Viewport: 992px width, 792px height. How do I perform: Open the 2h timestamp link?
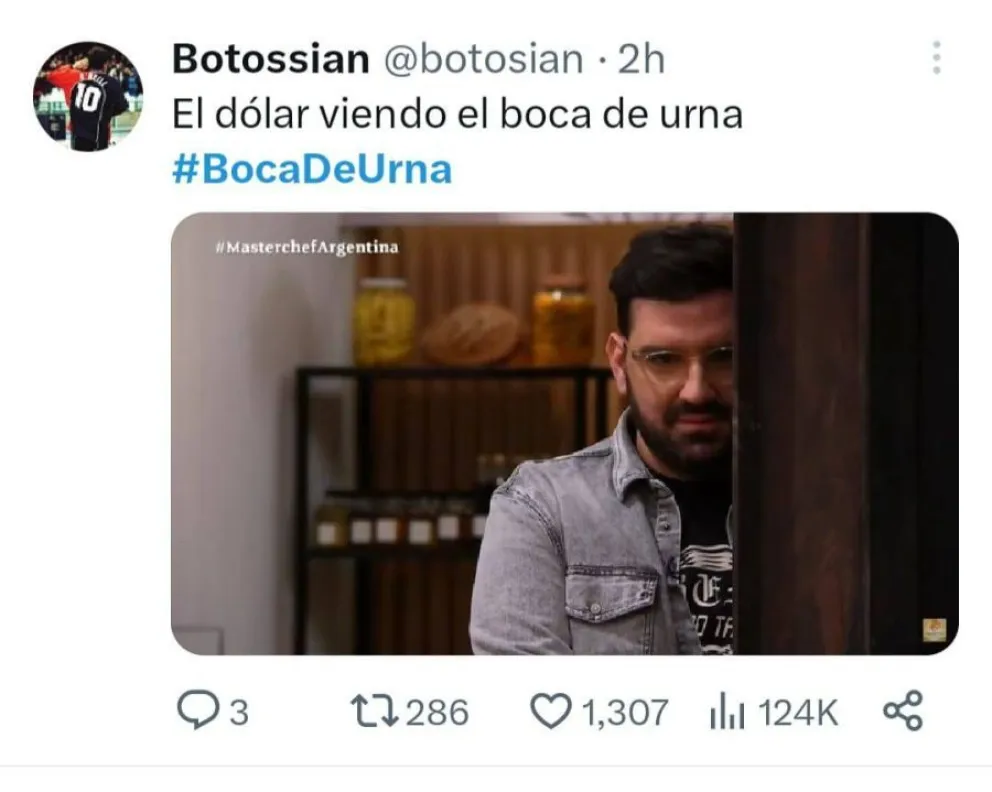(641, 59)
